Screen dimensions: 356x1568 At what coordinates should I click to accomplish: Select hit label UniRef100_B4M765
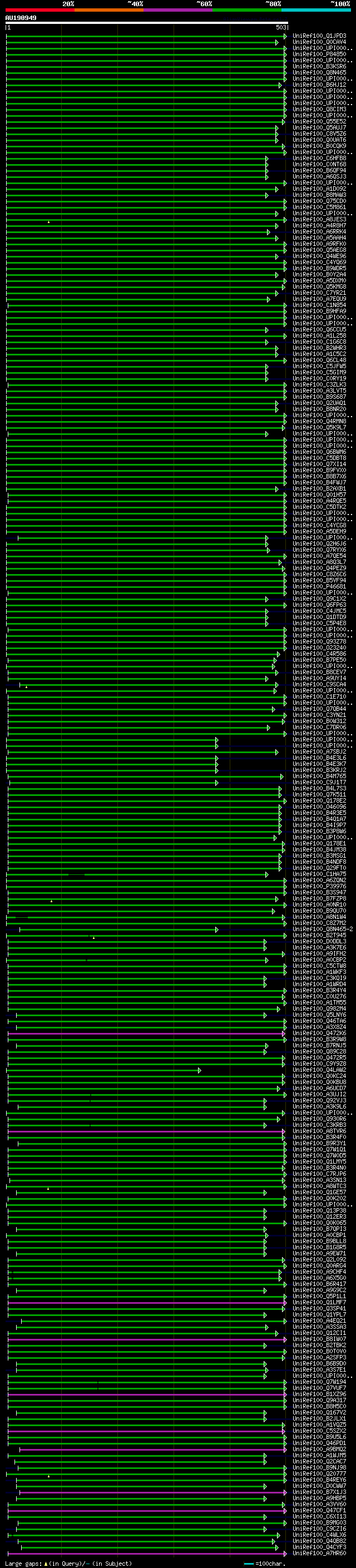click(x=319, y=776)
